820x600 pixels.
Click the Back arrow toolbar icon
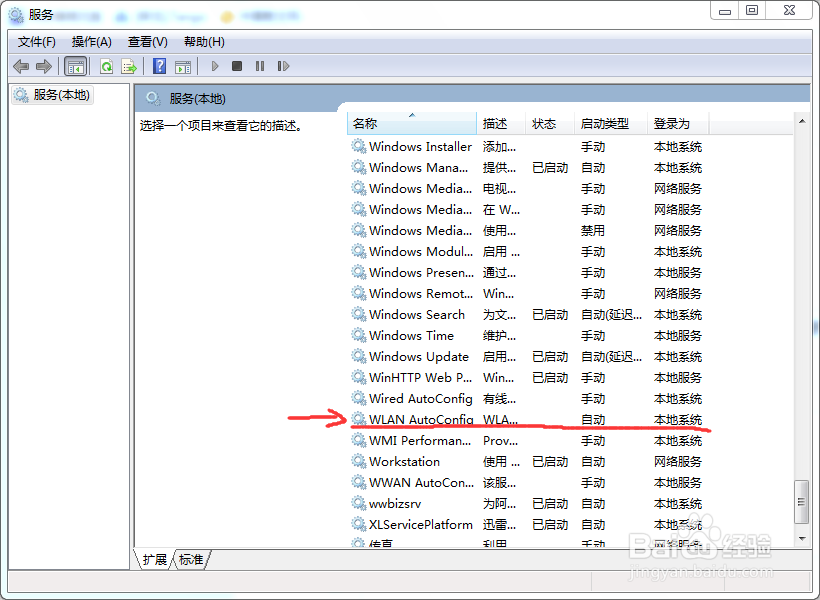(21, 66)
